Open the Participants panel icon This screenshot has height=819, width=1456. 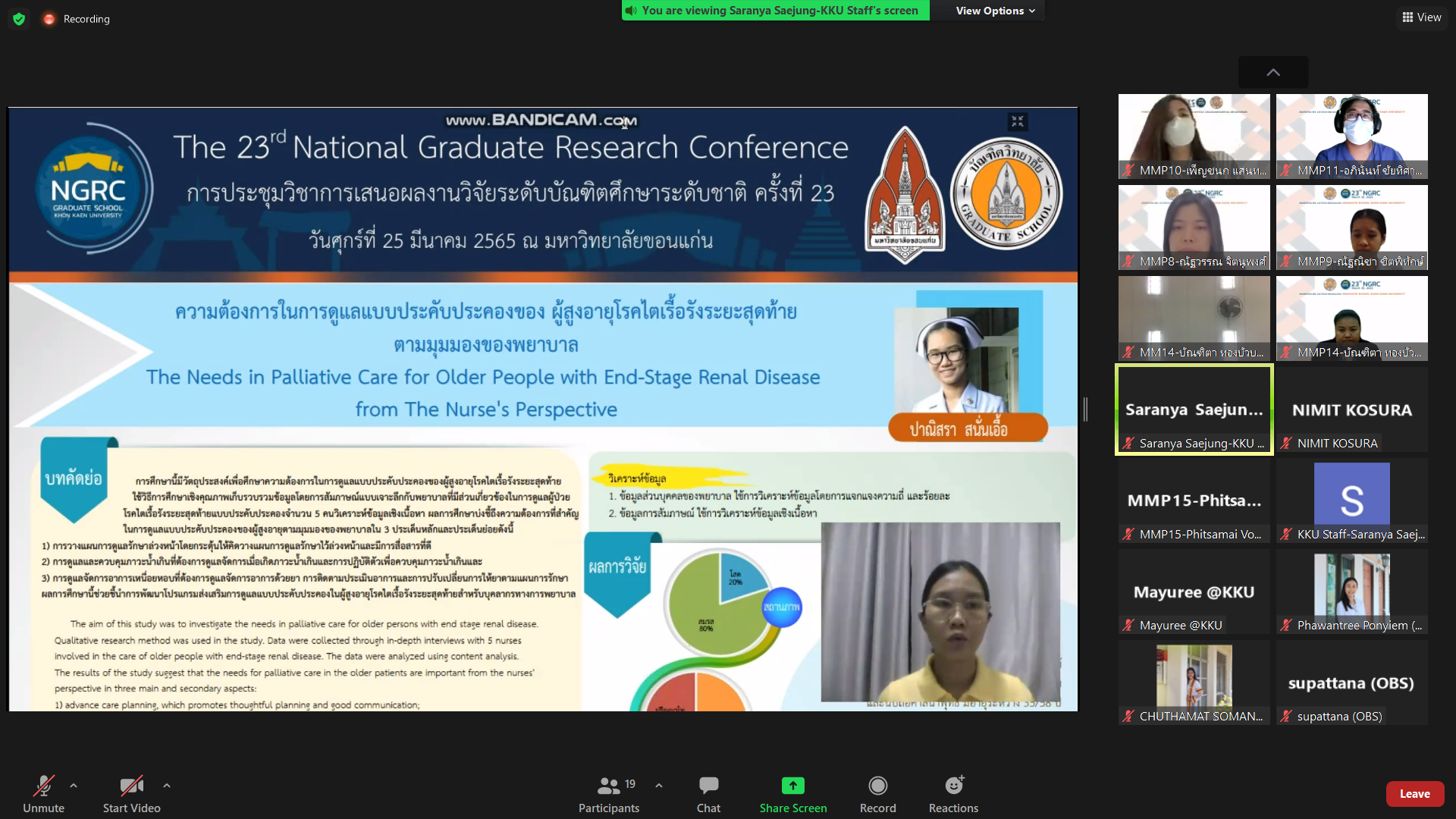[x=608, y=786]
